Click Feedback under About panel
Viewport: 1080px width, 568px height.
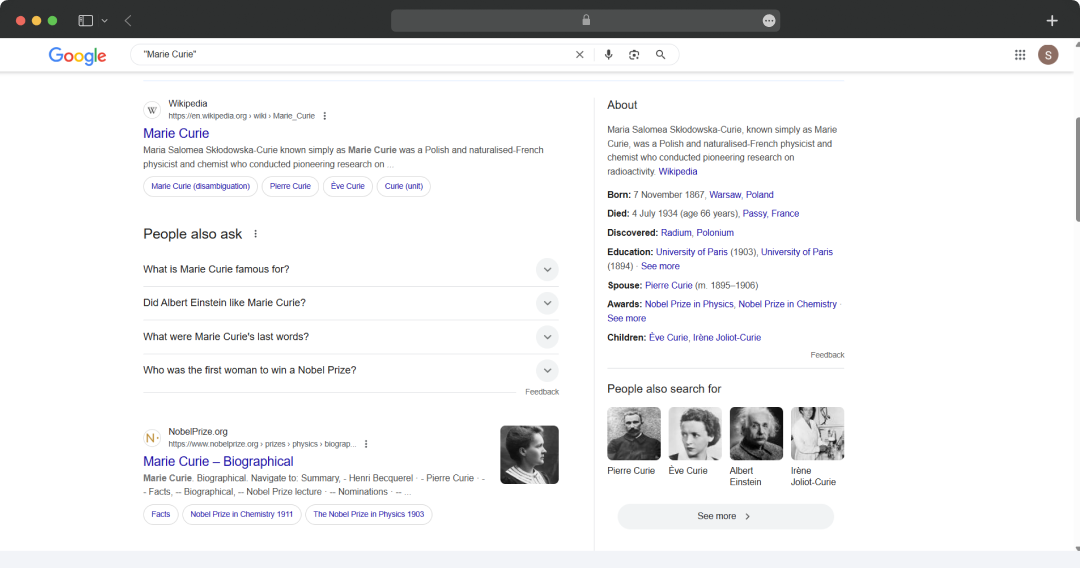(827, 355)
